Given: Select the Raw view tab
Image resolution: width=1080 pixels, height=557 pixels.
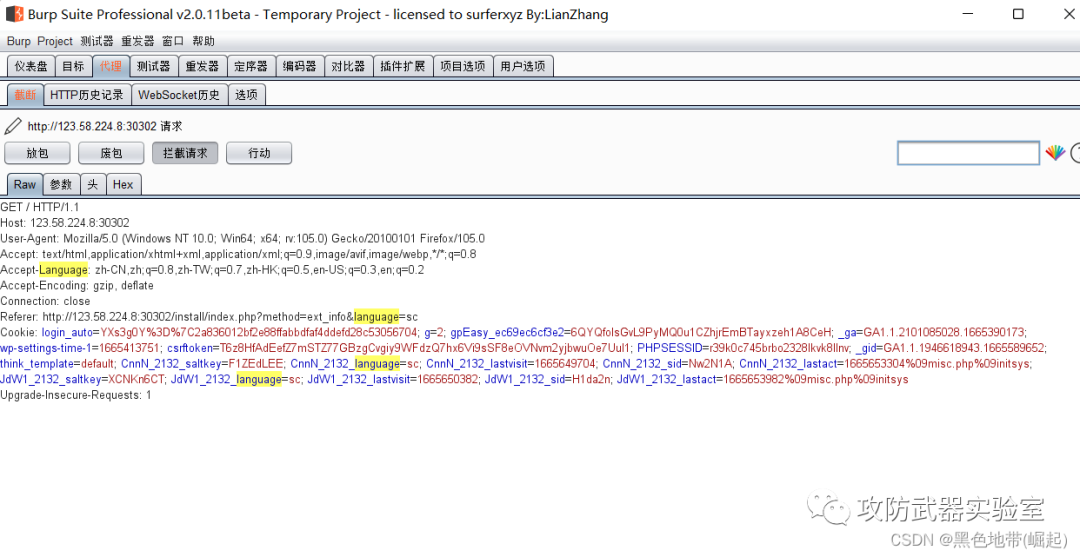Looking at the screenshot, I should tap(25, 185).
